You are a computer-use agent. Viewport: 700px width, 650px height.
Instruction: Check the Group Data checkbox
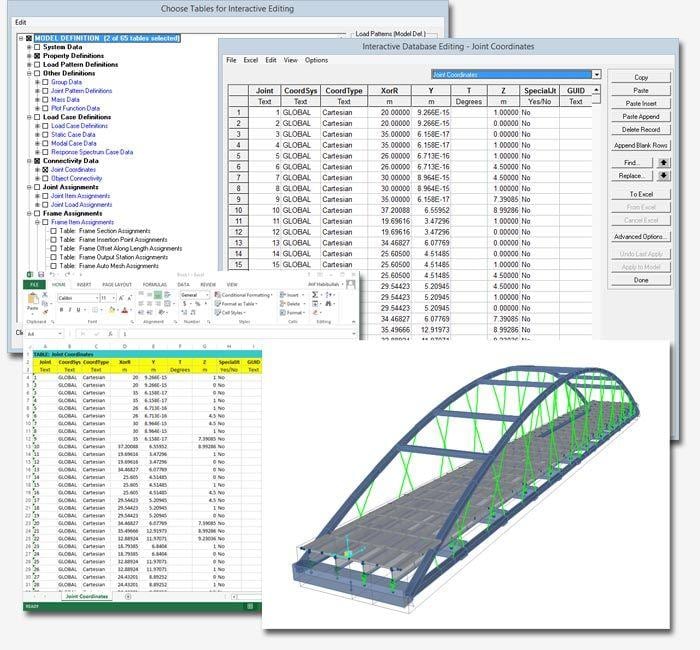pos(45,82)
